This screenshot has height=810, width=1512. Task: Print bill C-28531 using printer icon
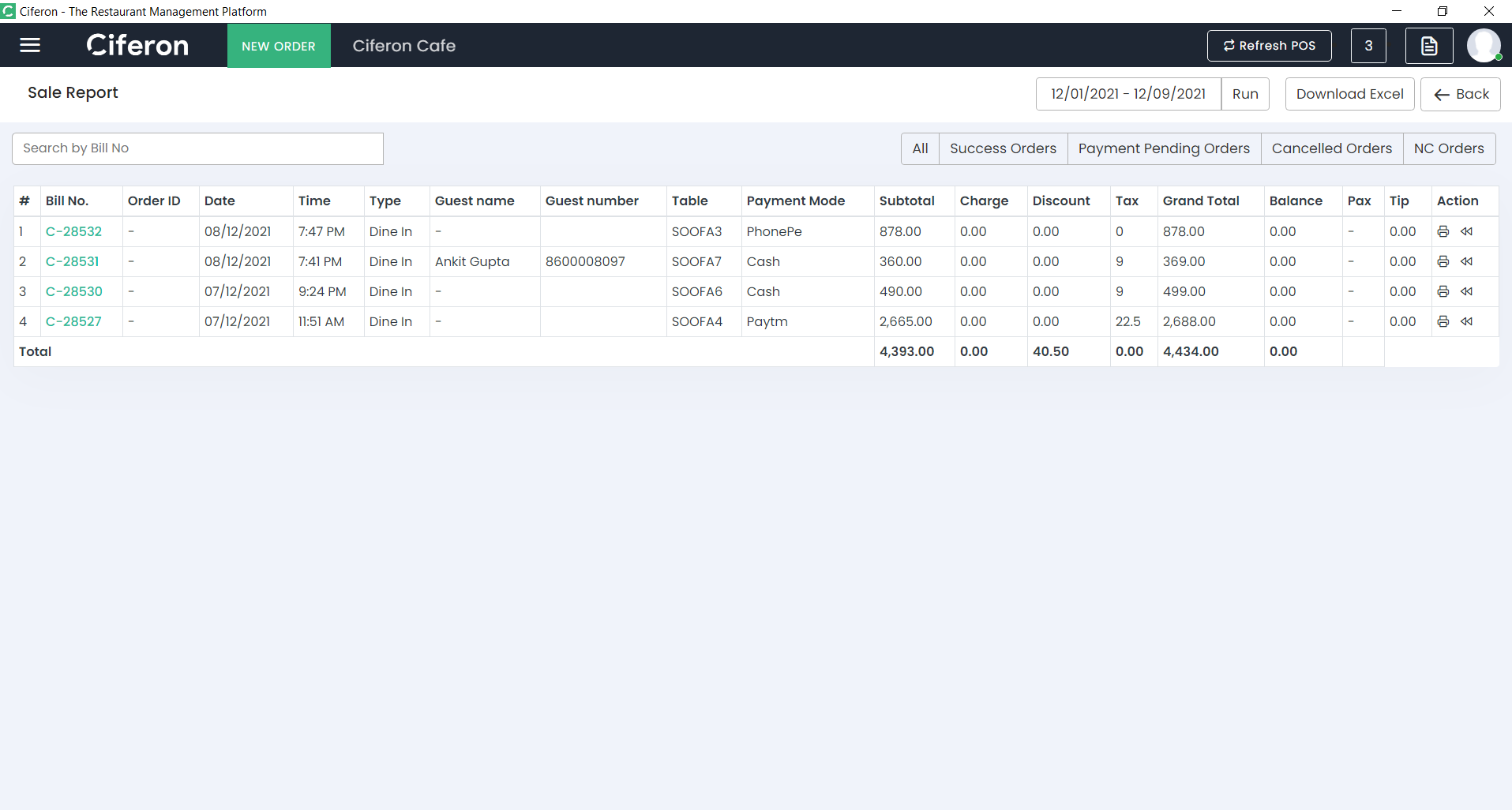(1443, 261)
